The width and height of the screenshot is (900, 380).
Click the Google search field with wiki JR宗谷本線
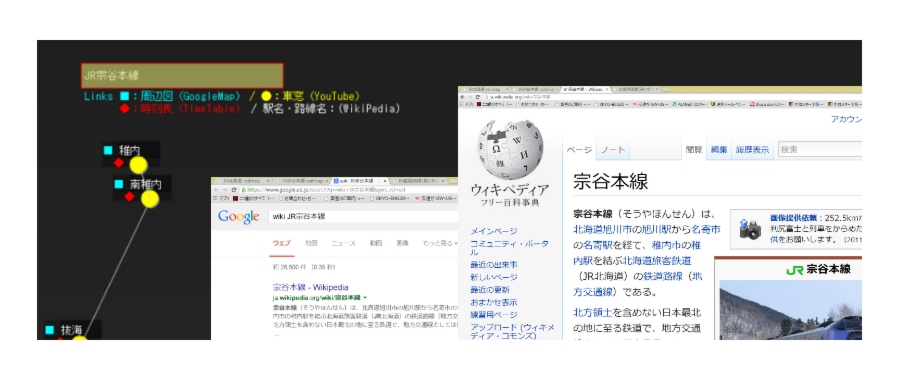coord(364,217)
